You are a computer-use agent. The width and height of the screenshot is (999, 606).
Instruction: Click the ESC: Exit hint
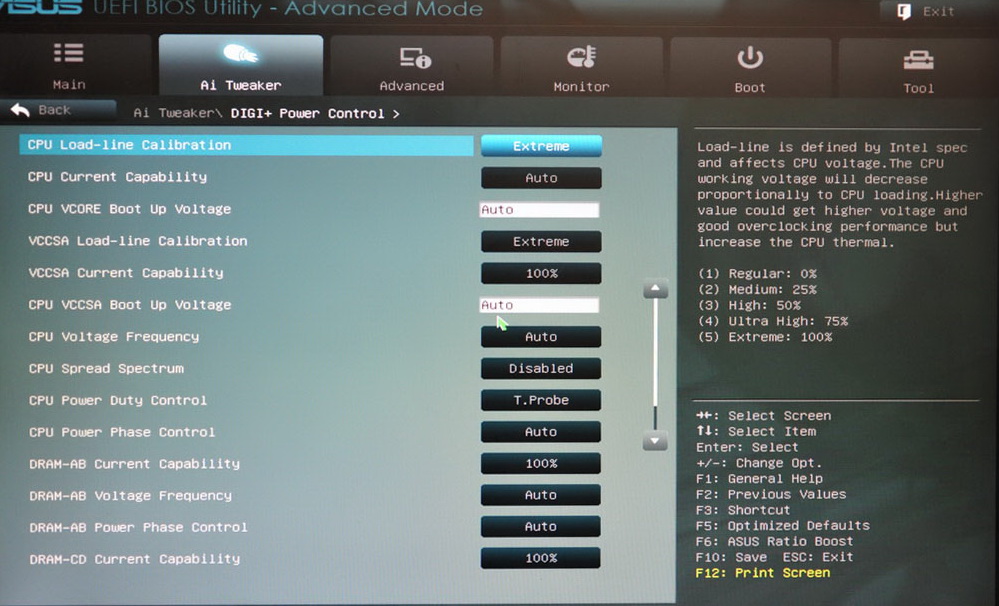tap(818, 558)
